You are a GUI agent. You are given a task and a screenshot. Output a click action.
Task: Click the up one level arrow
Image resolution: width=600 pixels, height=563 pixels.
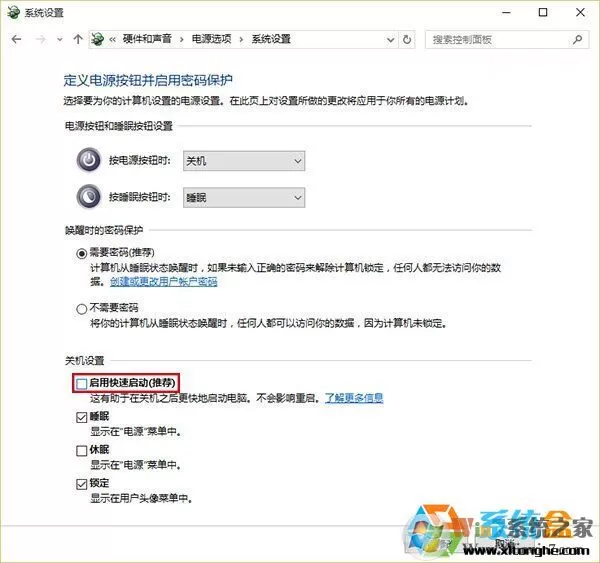[x=78, y=39]
